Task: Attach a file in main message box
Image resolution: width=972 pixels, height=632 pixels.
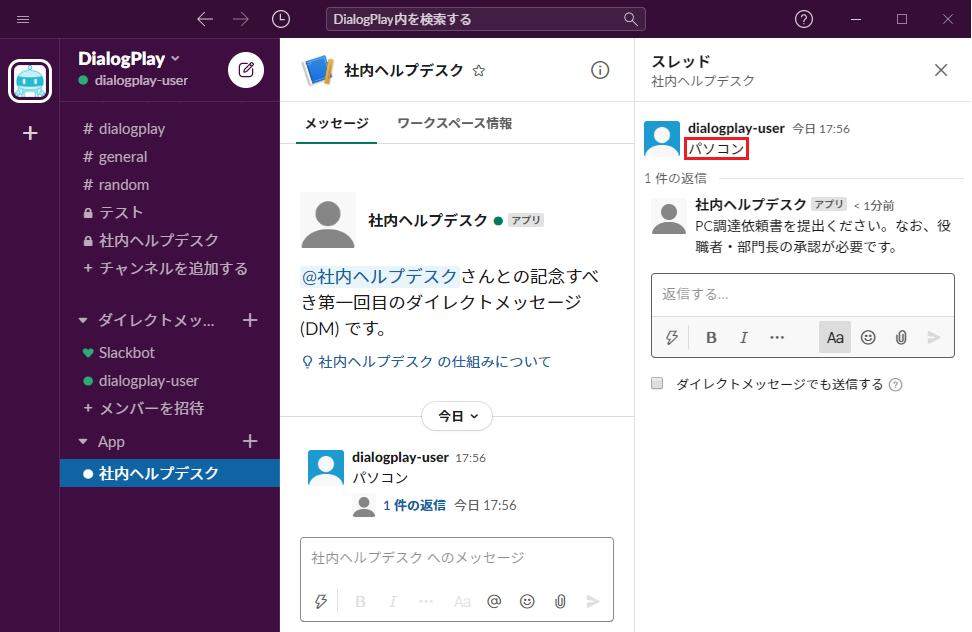Action: [x=560, y=601]
